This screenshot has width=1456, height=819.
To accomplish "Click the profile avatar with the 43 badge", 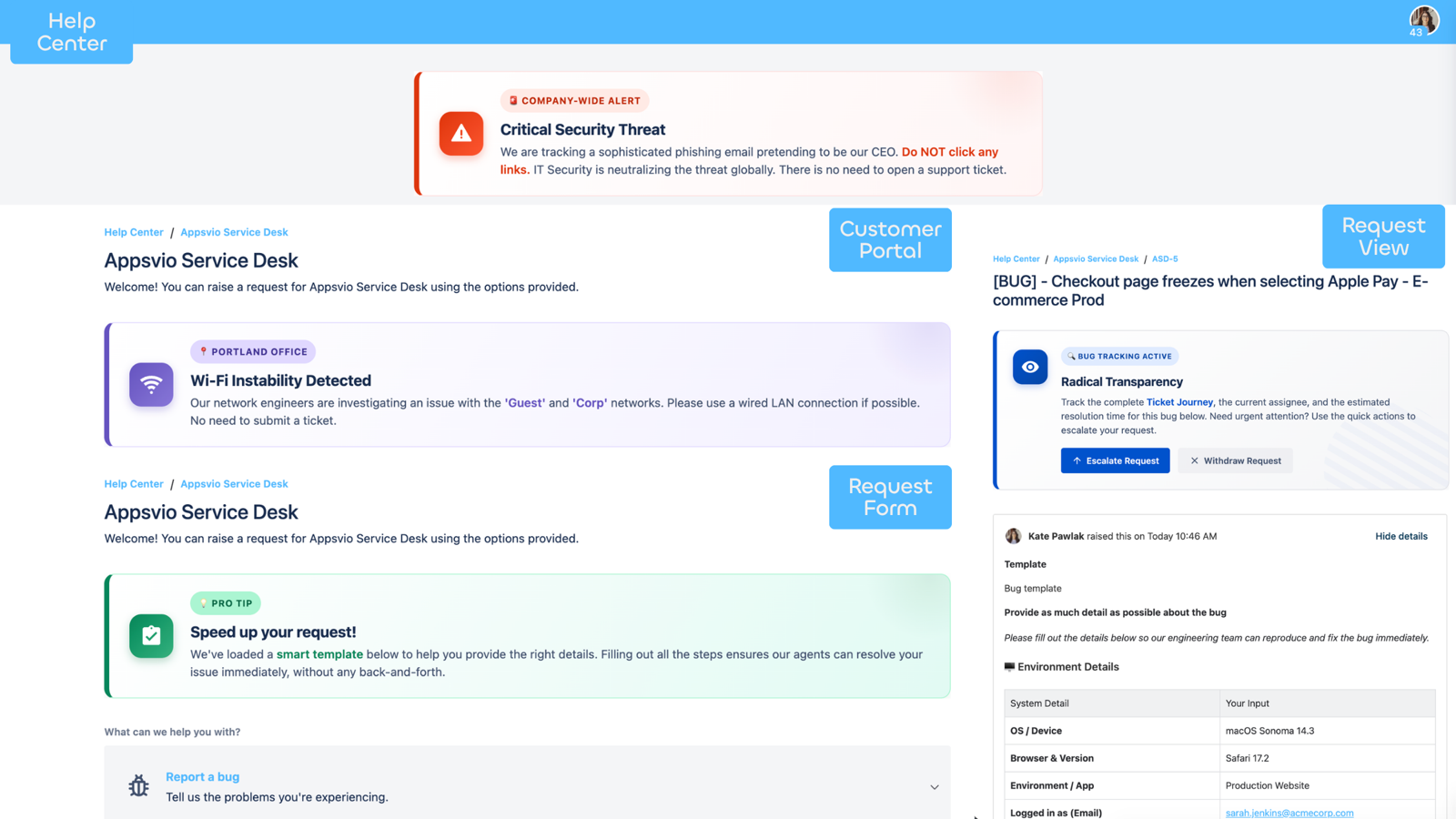I will [x=1423, y=19].
